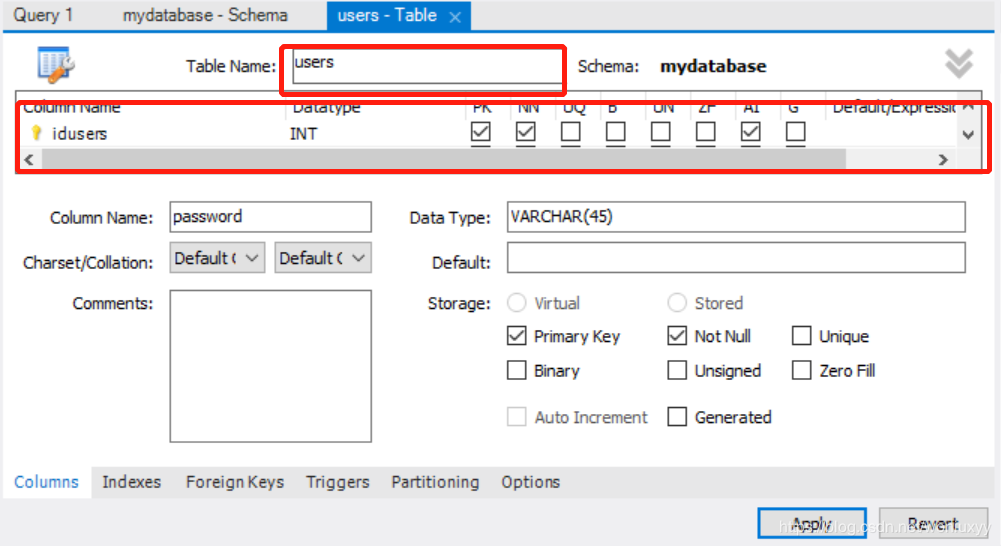Toggle AI checkbox in idusers row
This screenshot has height=546, width=1001.
(x=751, y=132)
